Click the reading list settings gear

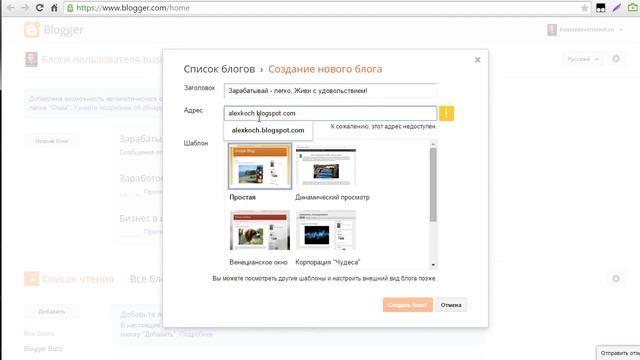tap(616, 279)
